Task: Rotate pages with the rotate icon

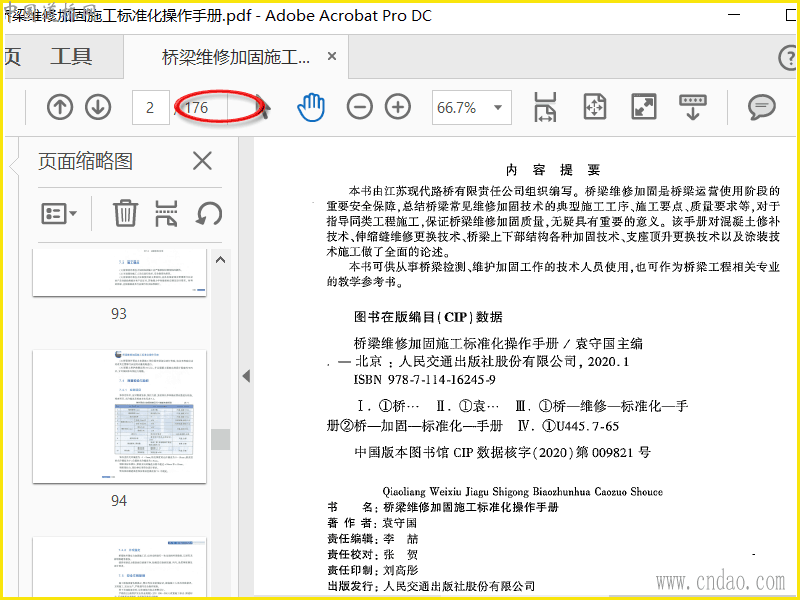Action: coord(209,213)
